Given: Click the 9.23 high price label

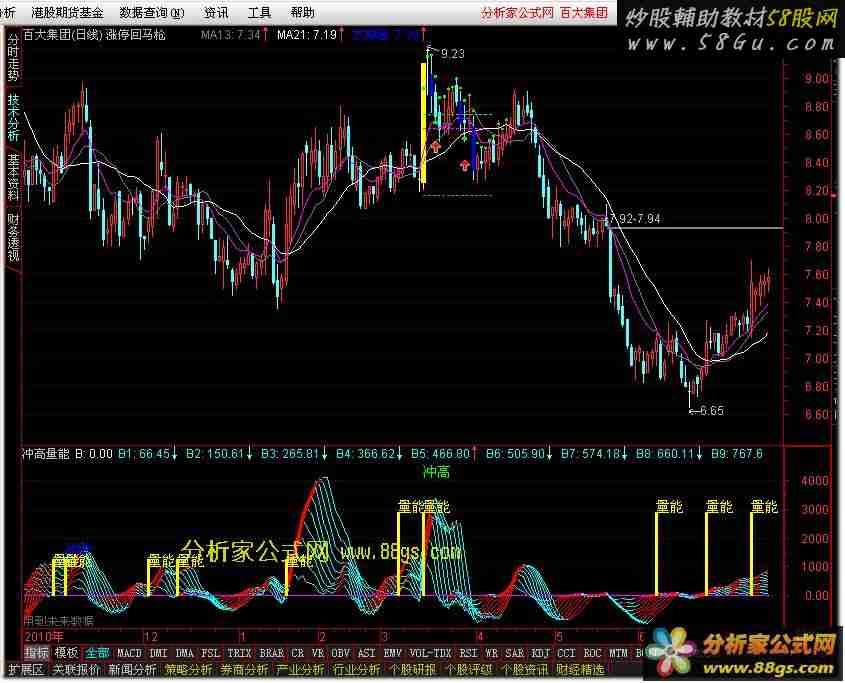Looking at the screenshot, I should click(x=453, y=53).
